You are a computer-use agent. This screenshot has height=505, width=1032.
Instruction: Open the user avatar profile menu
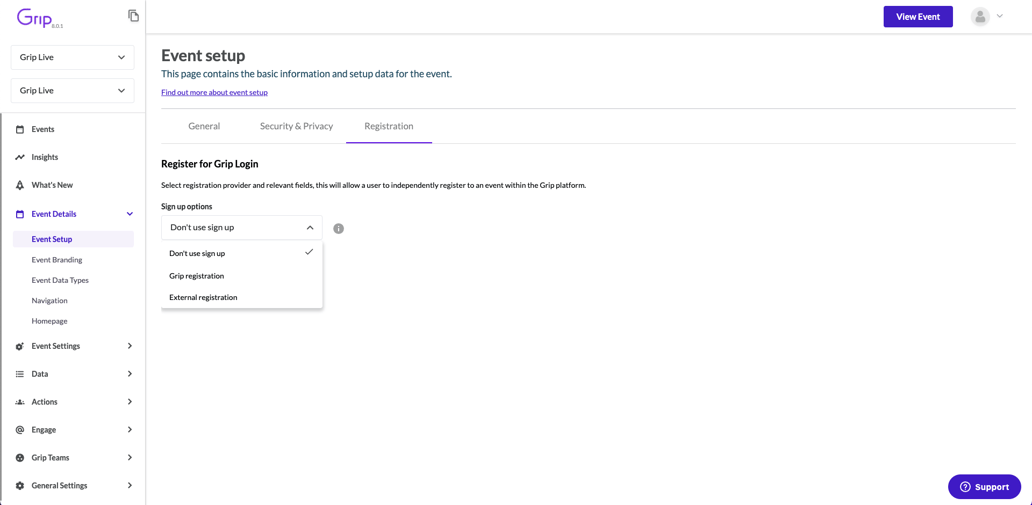click(x=986, y=17)
